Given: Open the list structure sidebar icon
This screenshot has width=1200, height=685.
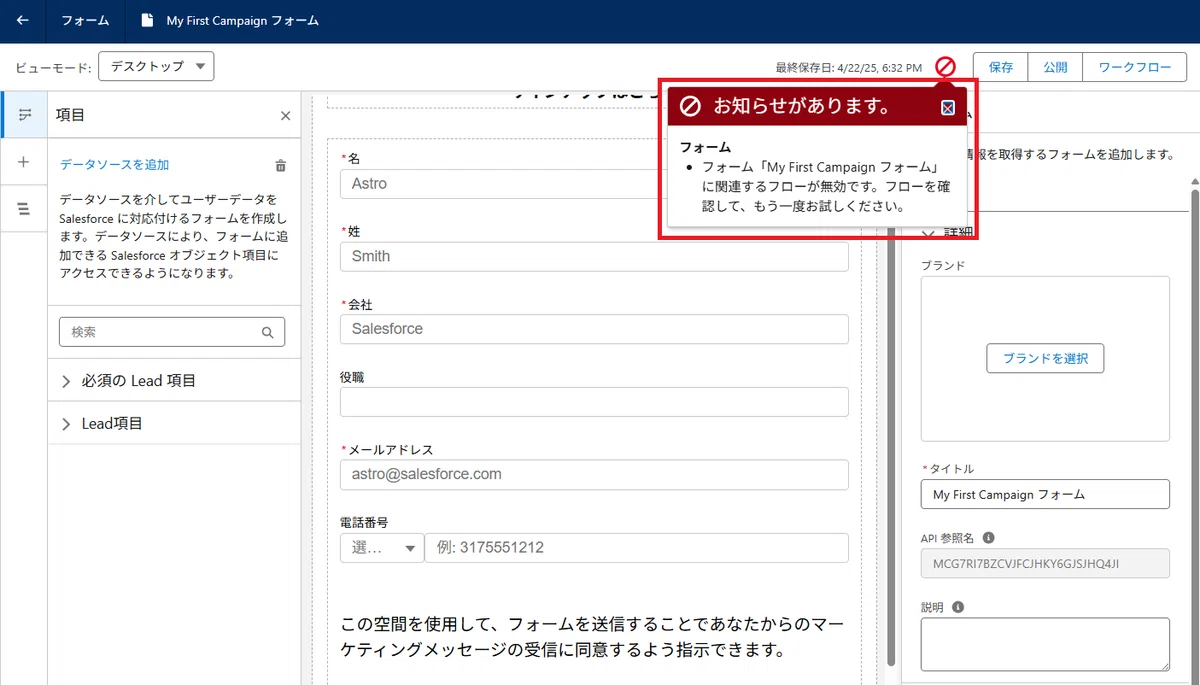Looking at the screenshot, I should coord(24,208).
